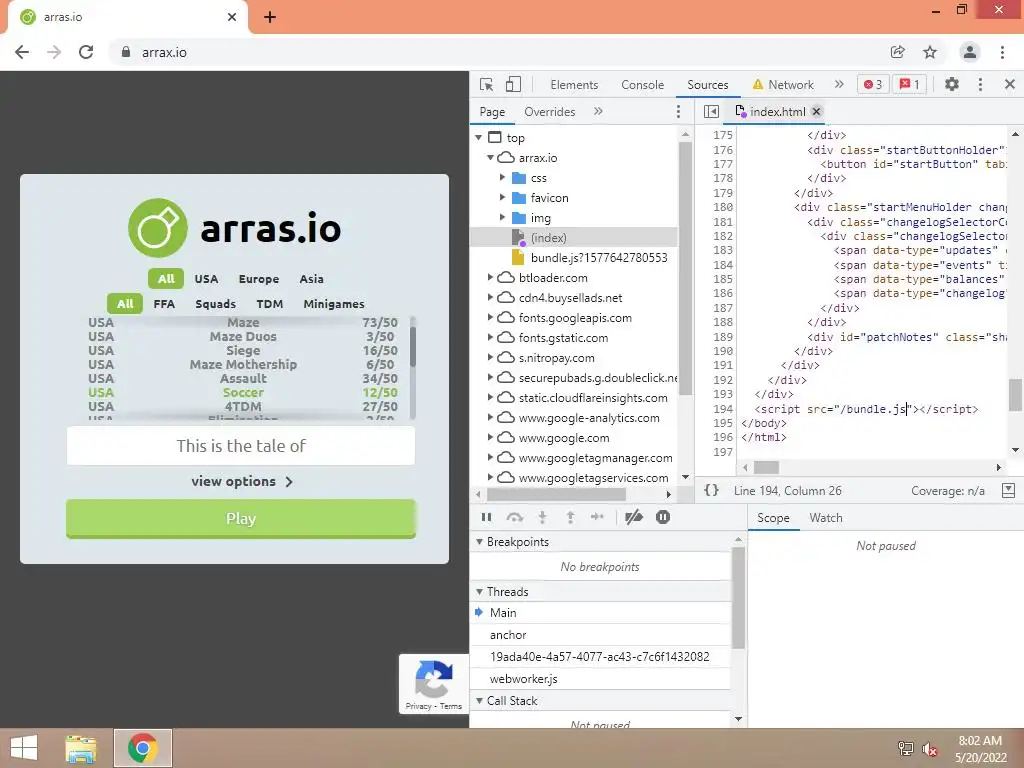Viewport: 1024px width, 768px height.
Task: Click the server list scrollbar
Action: tap(413, 347)
